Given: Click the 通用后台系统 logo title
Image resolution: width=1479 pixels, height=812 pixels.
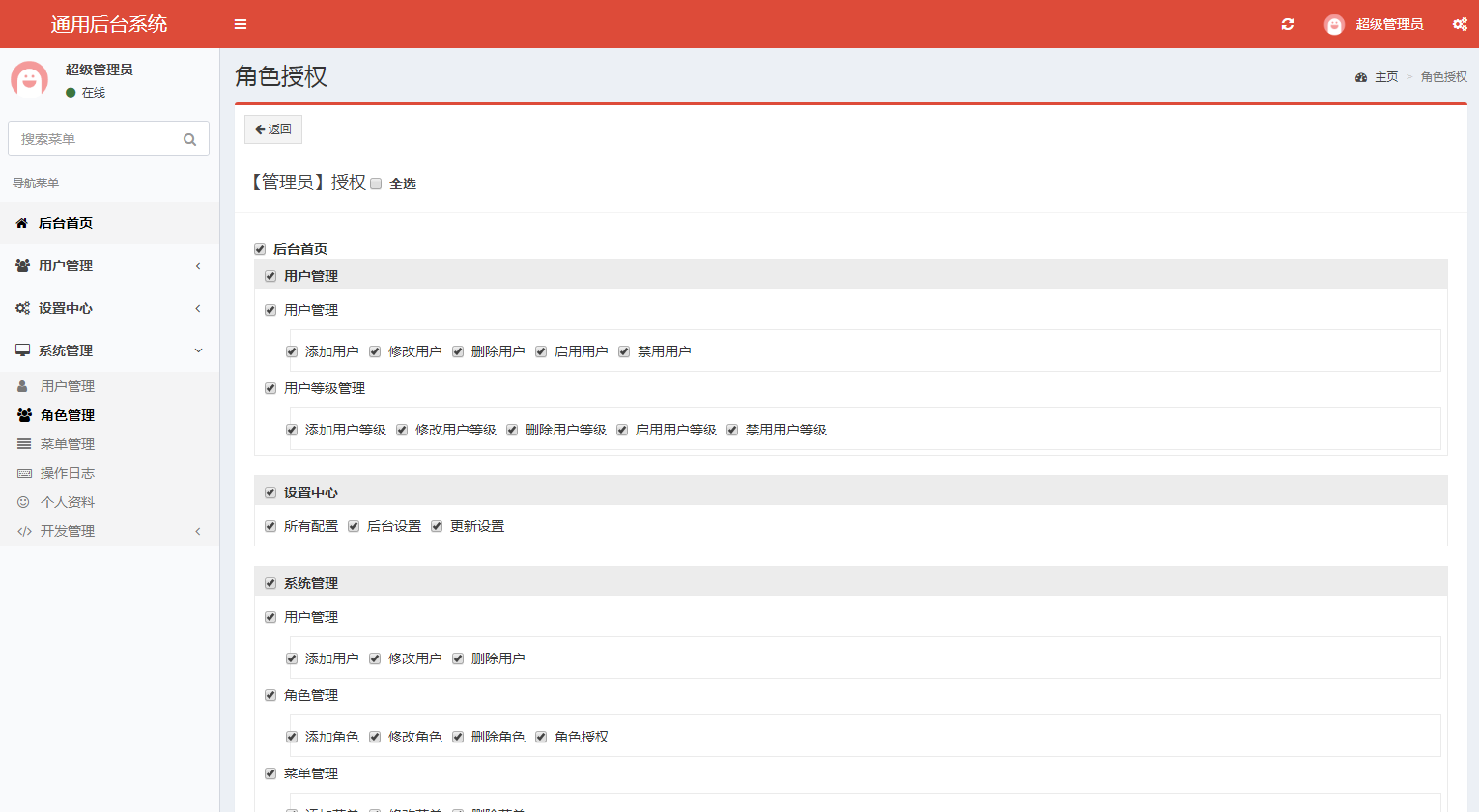Looking at the screenshot, I should click(x=109, y=24).
